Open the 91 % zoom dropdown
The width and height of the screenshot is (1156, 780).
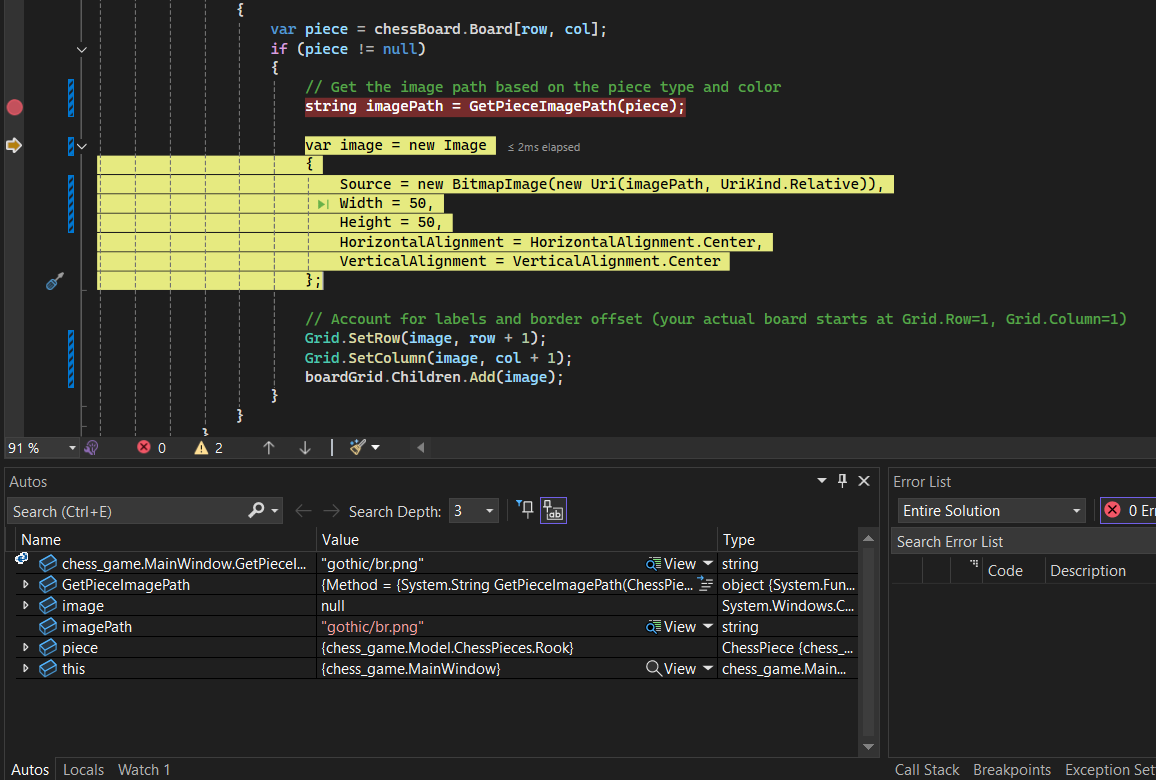[x=72, y=448]
